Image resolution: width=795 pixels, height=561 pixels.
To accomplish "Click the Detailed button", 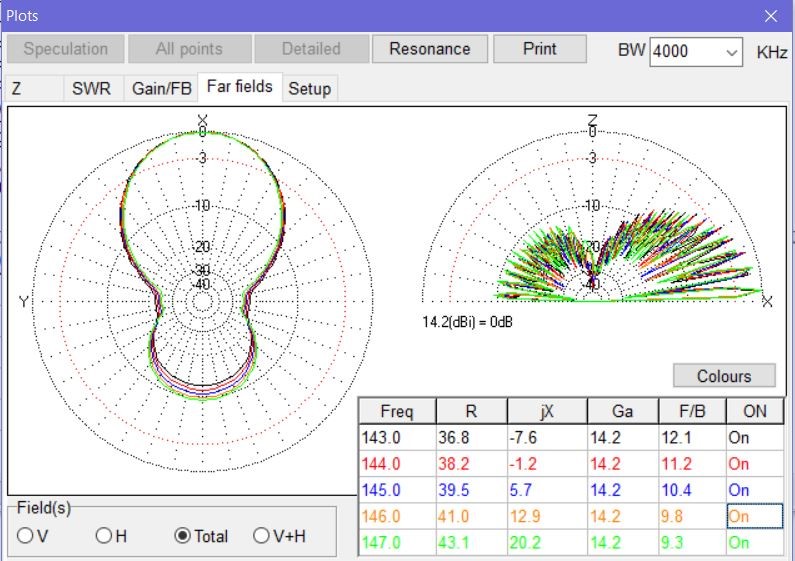I will click(311, 49).
